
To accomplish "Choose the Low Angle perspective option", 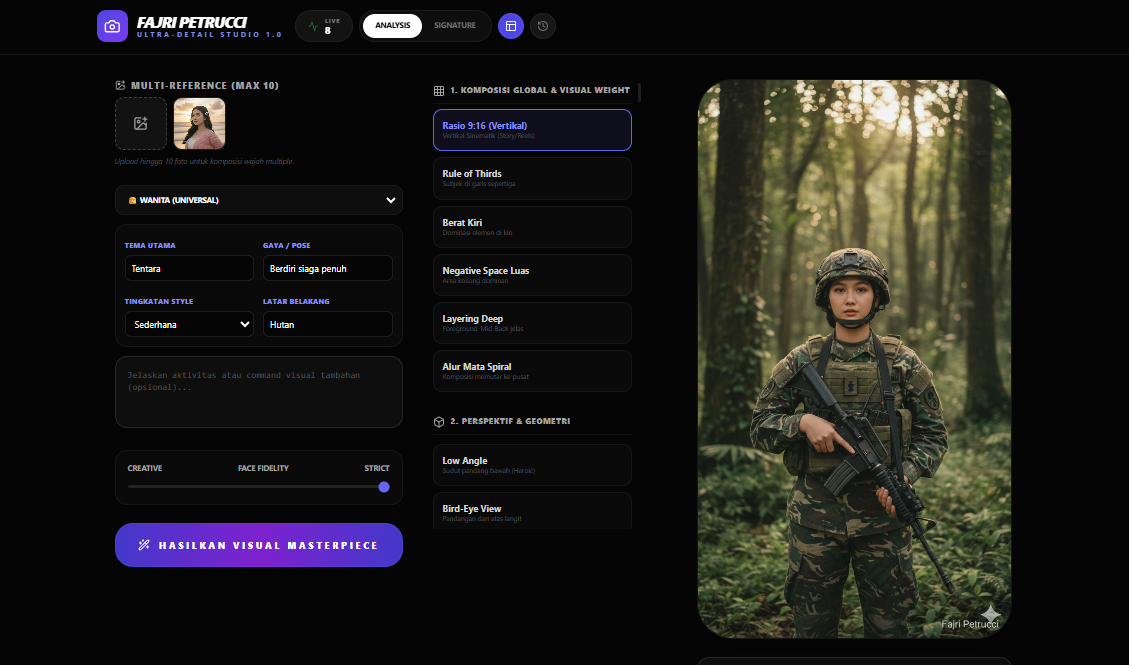I will [532, 465].
